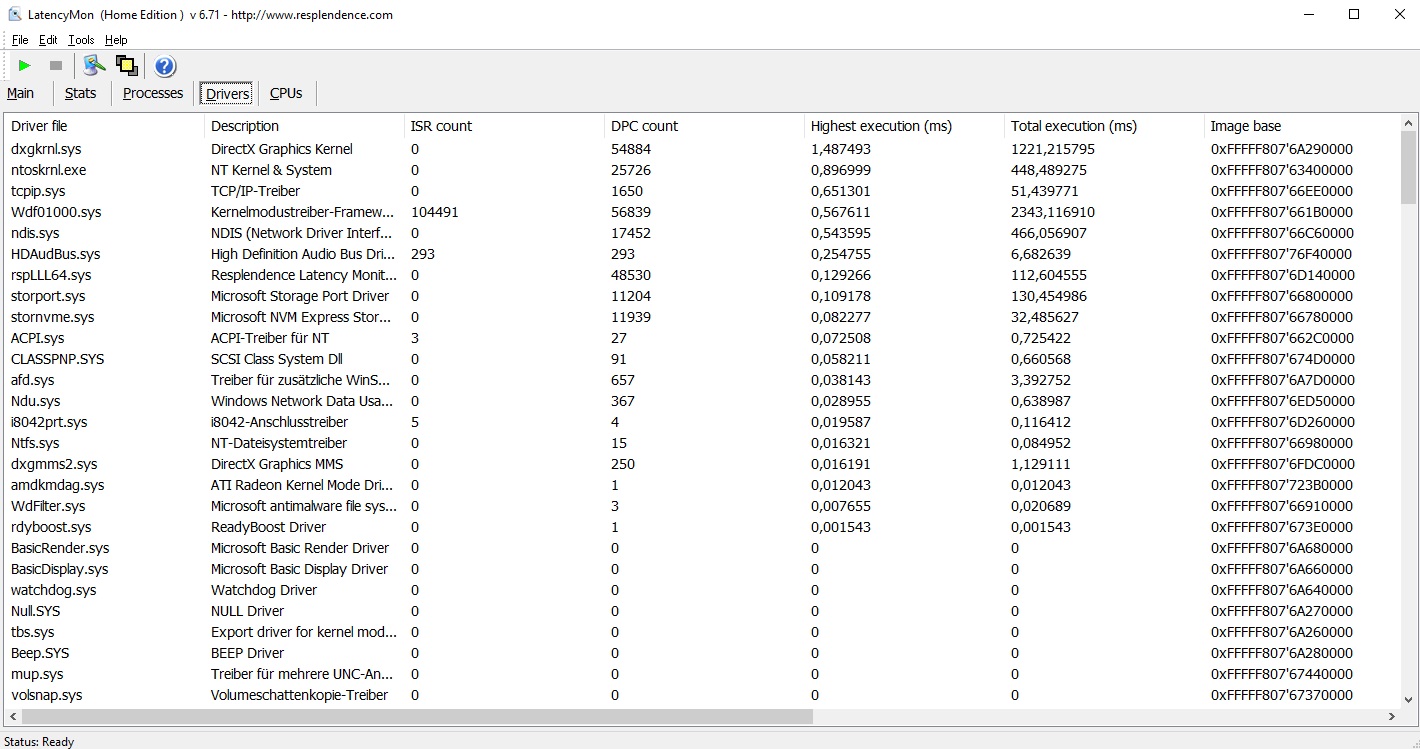Sort by Description column header
The height and width of the screenshot is (749, 1420).
click(304, 126)
